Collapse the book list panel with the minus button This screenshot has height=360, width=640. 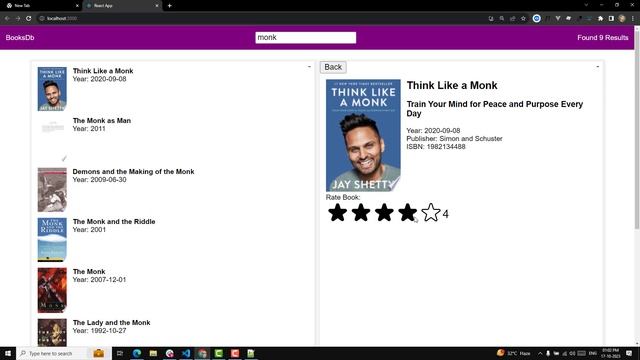pyautogui.click(x=309, y=67)
